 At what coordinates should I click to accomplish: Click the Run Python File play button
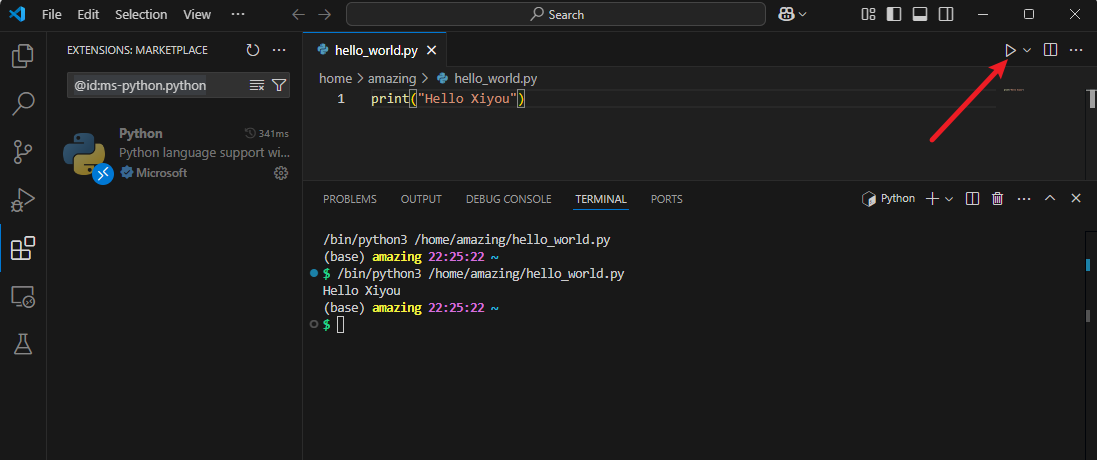1010,50
